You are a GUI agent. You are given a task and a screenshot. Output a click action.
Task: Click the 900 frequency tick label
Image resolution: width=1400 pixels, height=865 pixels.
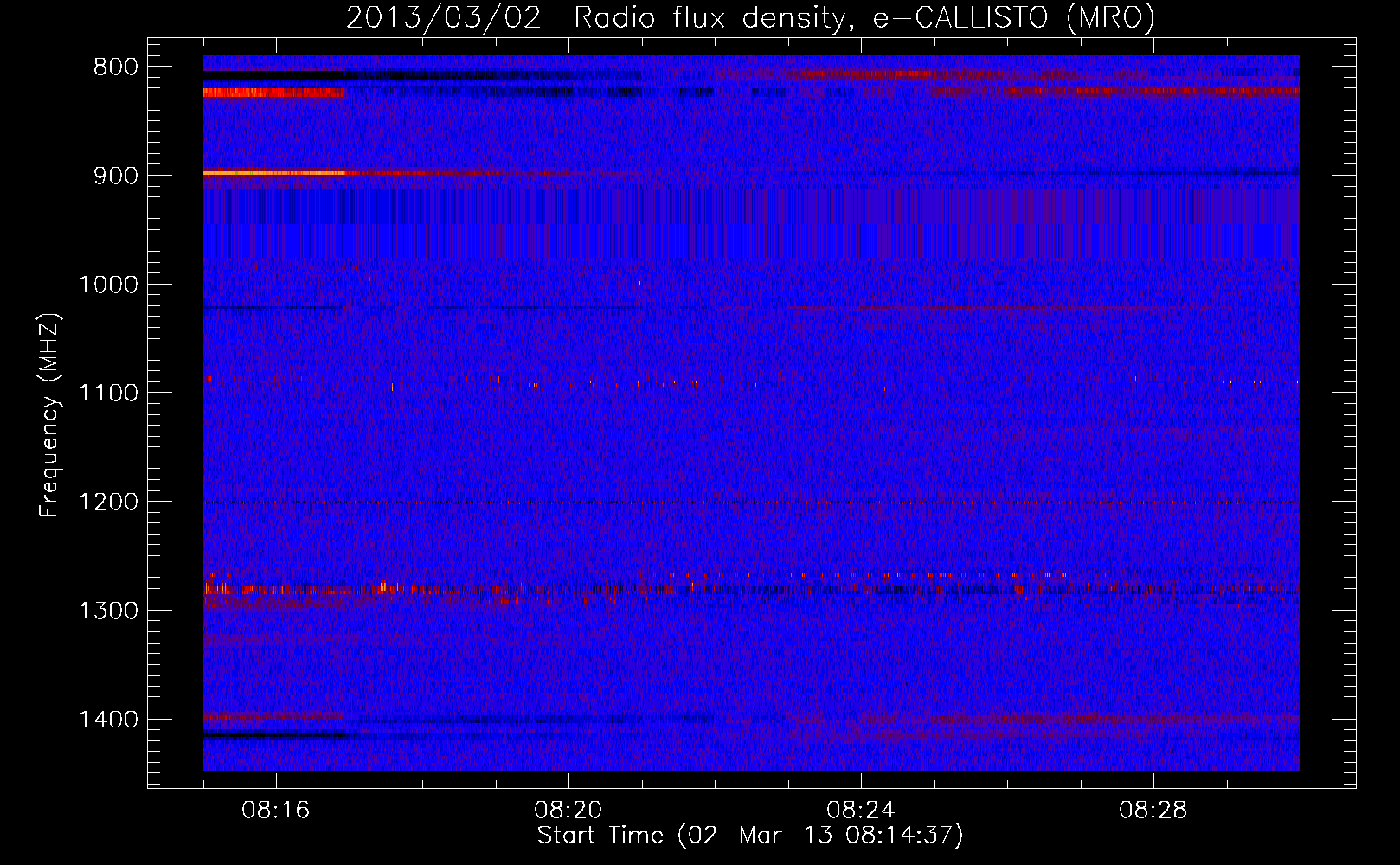click(x=115, y=176)
